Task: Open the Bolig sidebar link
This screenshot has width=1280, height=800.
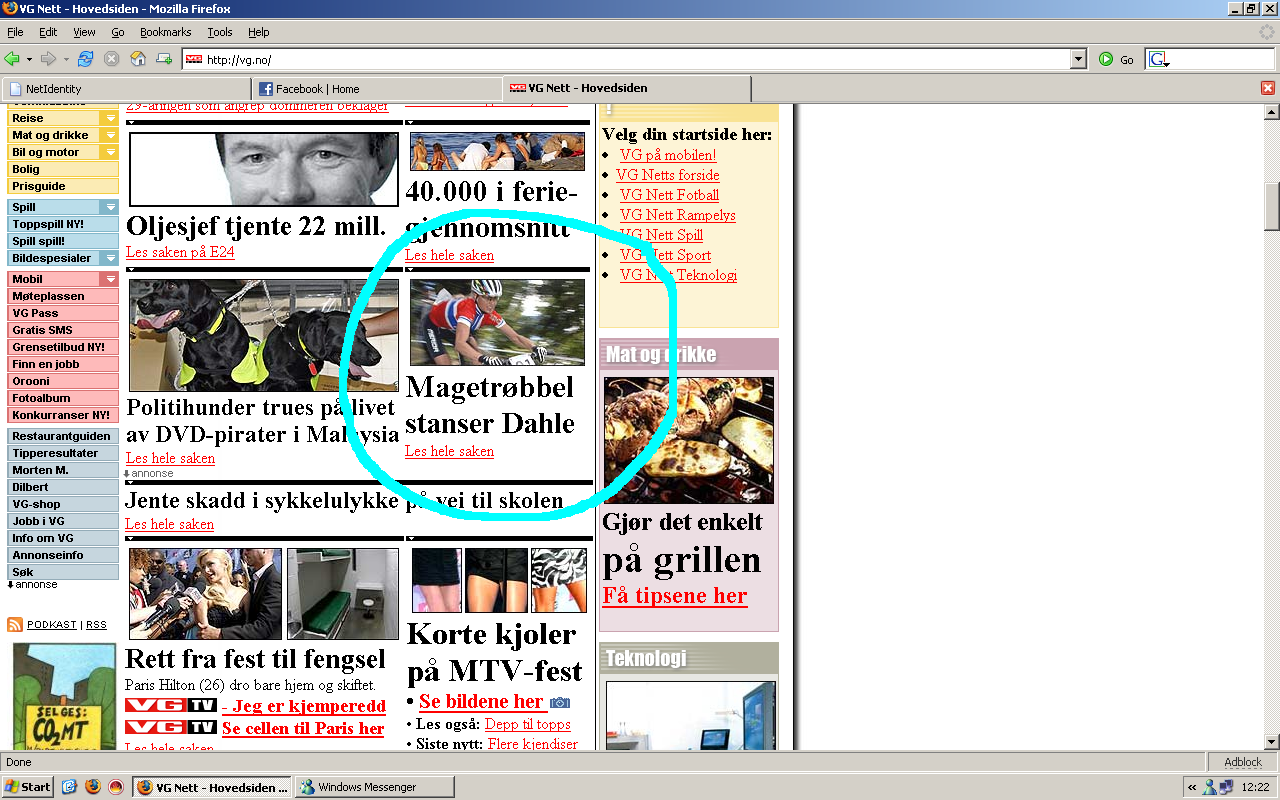Action: click(63, 169)
